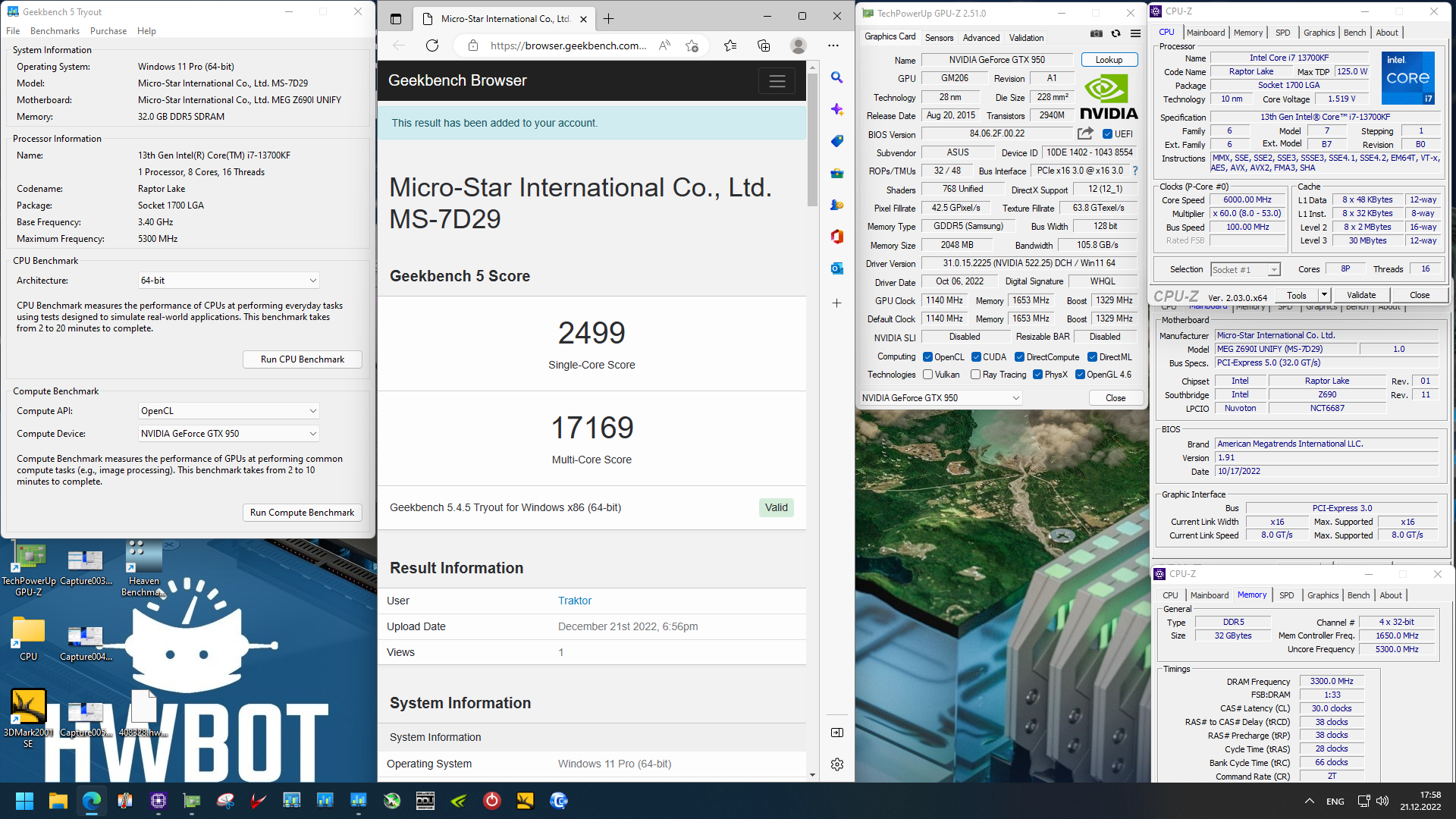Open the Edge sidebar Microsoft 365 icon
1456x819 pixels.
pos(837,237)
